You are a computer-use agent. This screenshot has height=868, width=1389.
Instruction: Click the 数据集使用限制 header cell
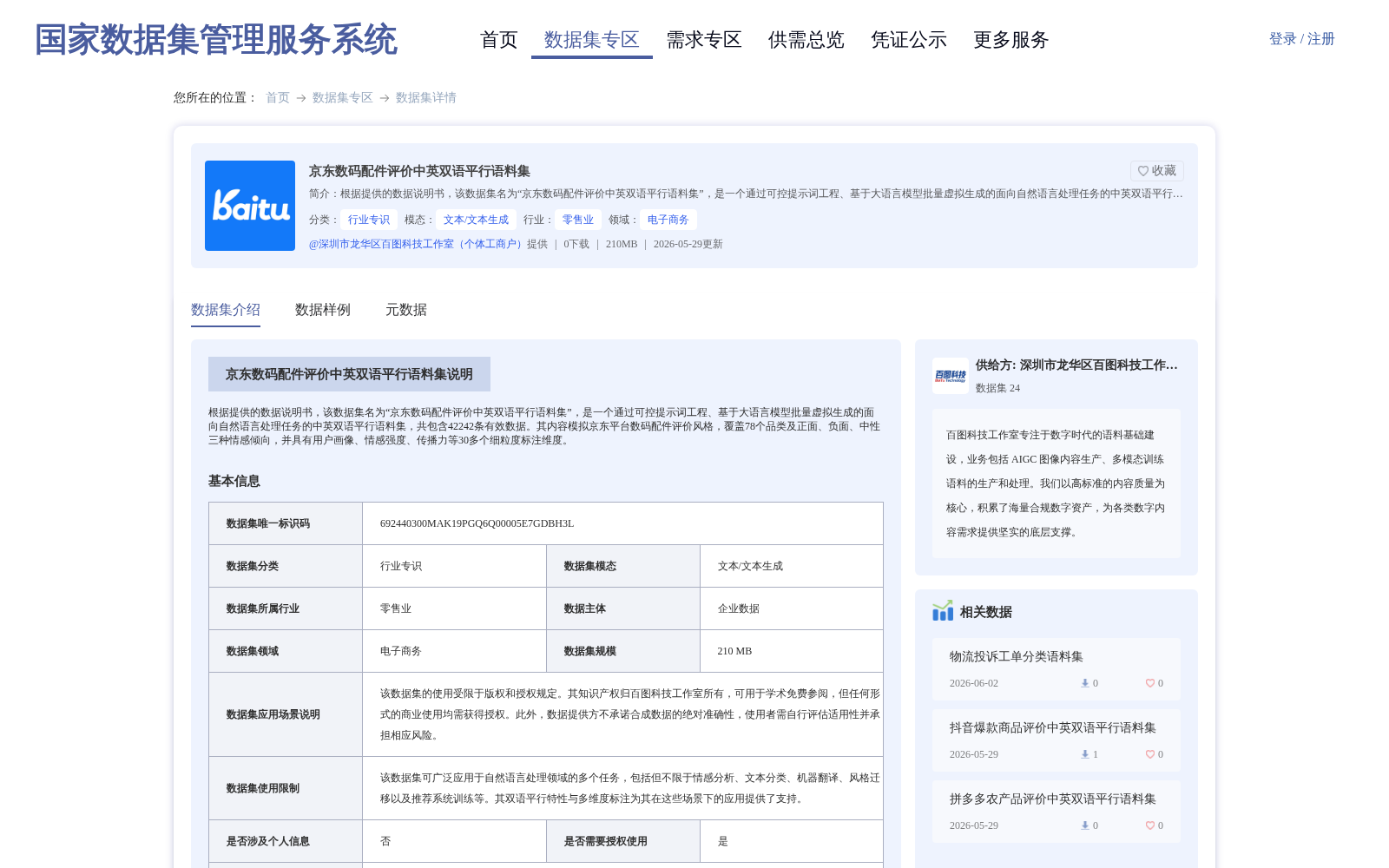[286, 788]
